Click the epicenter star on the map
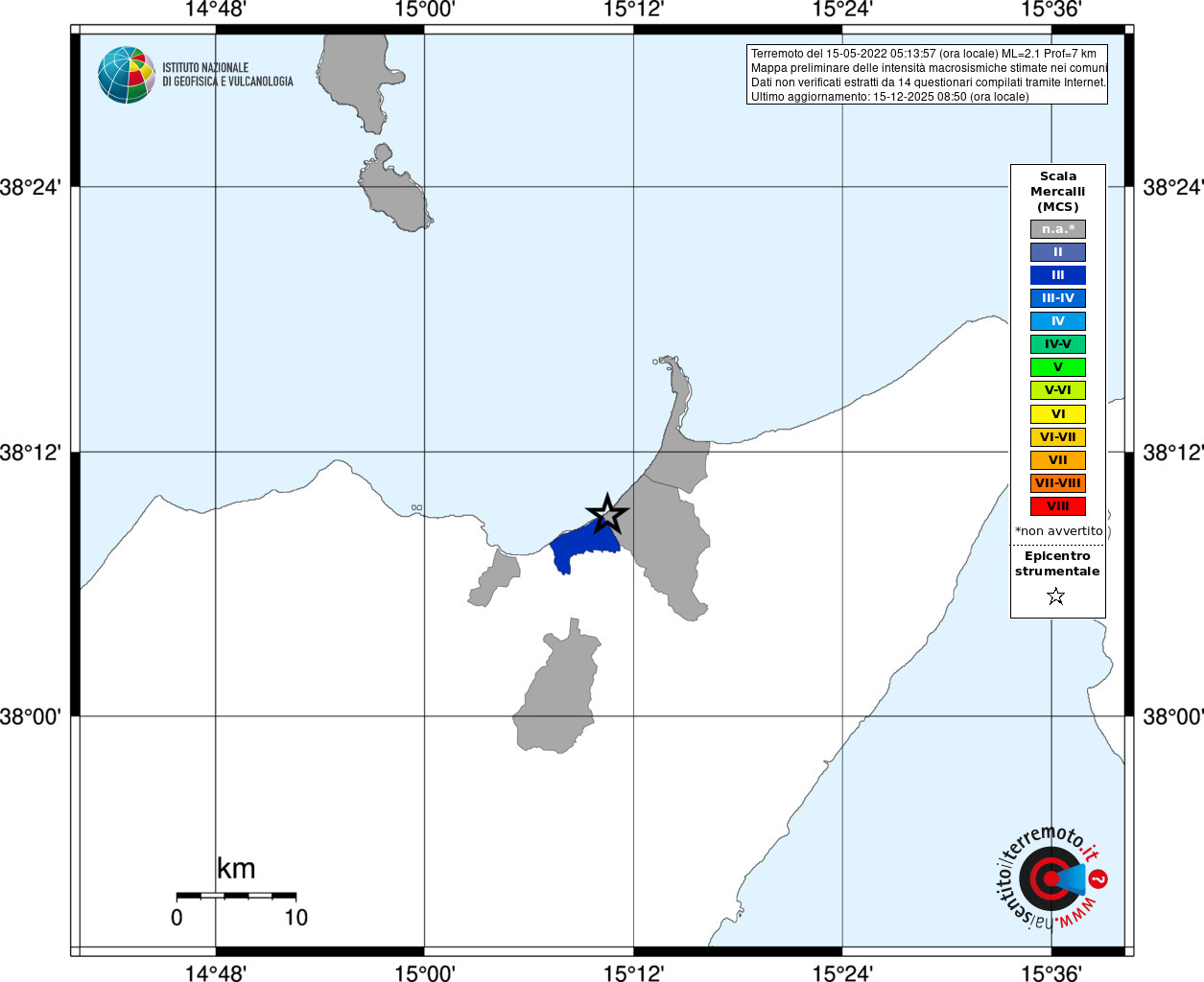 point(607,515)
